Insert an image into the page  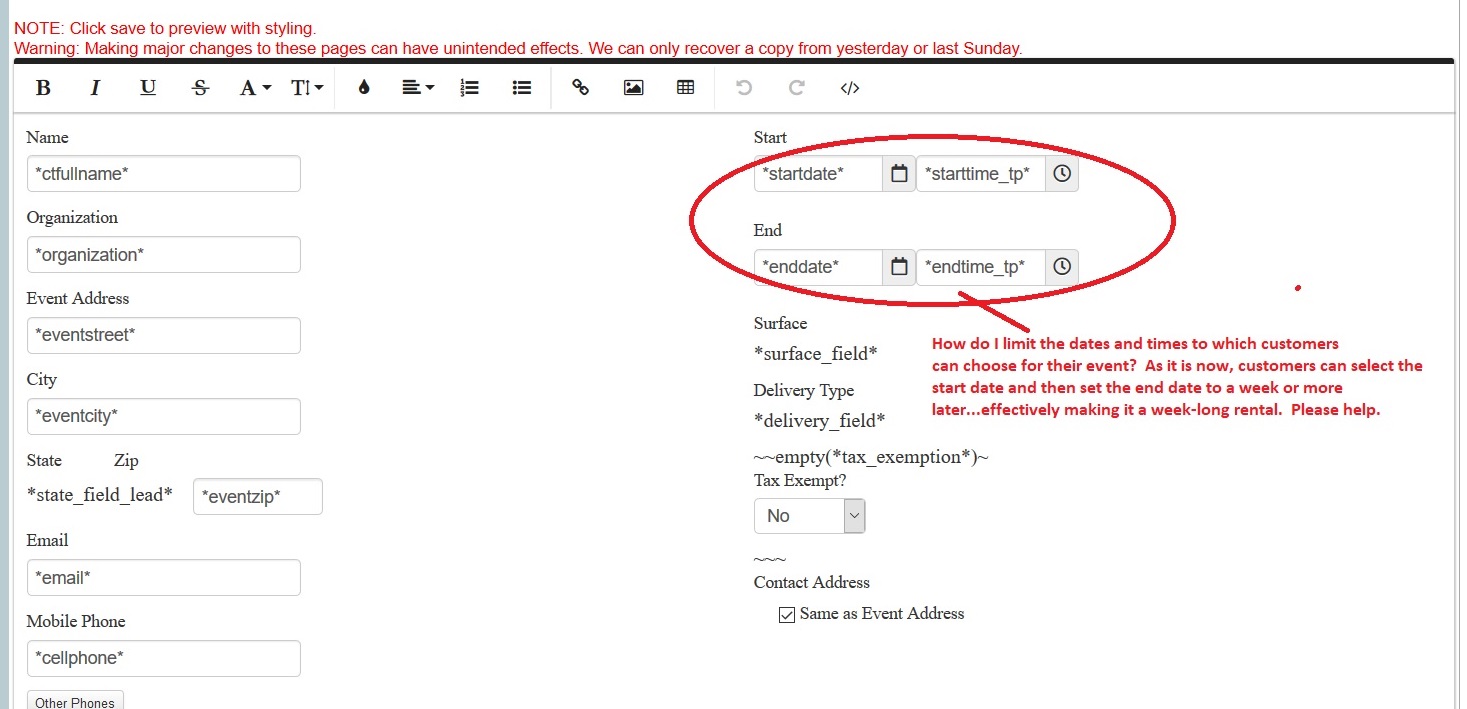pyautogui.click(x=633, y=88)
